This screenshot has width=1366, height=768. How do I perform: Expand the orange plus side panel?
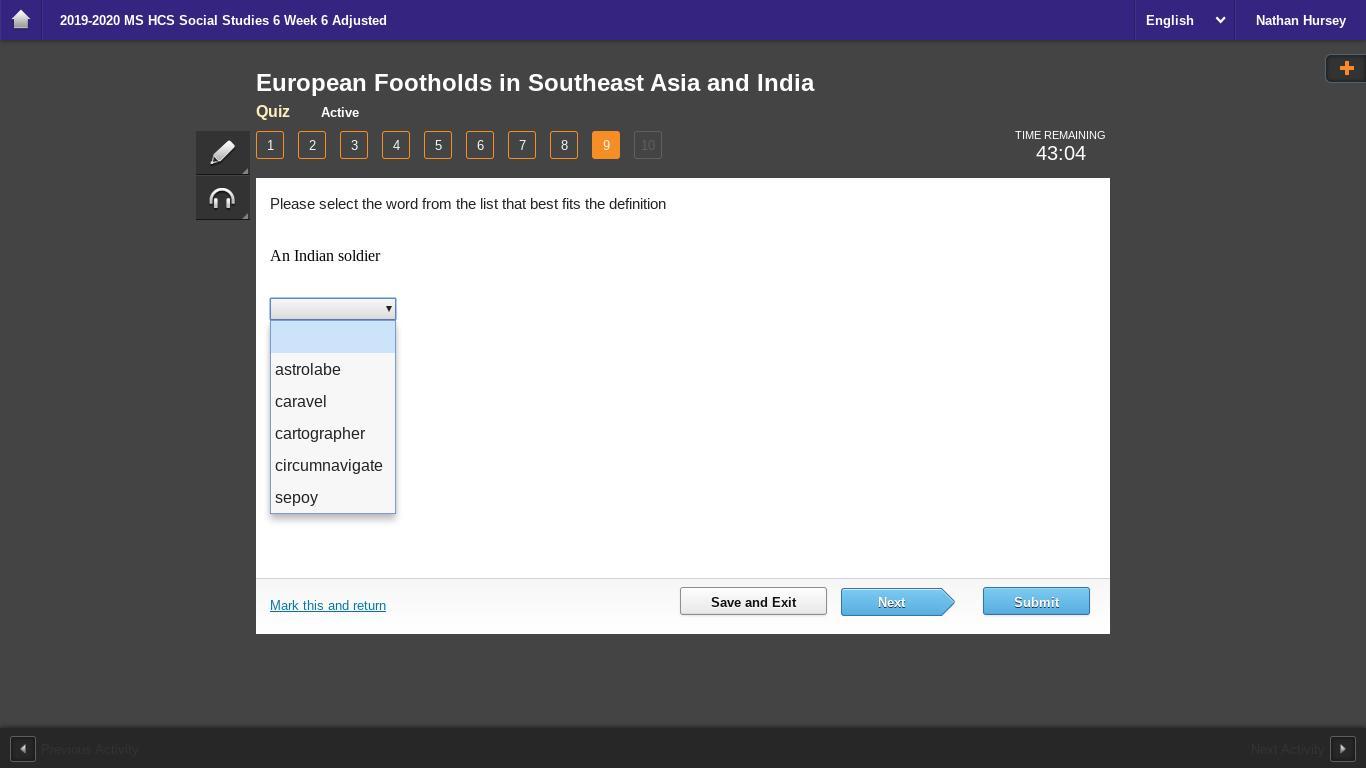[1346, 68]
